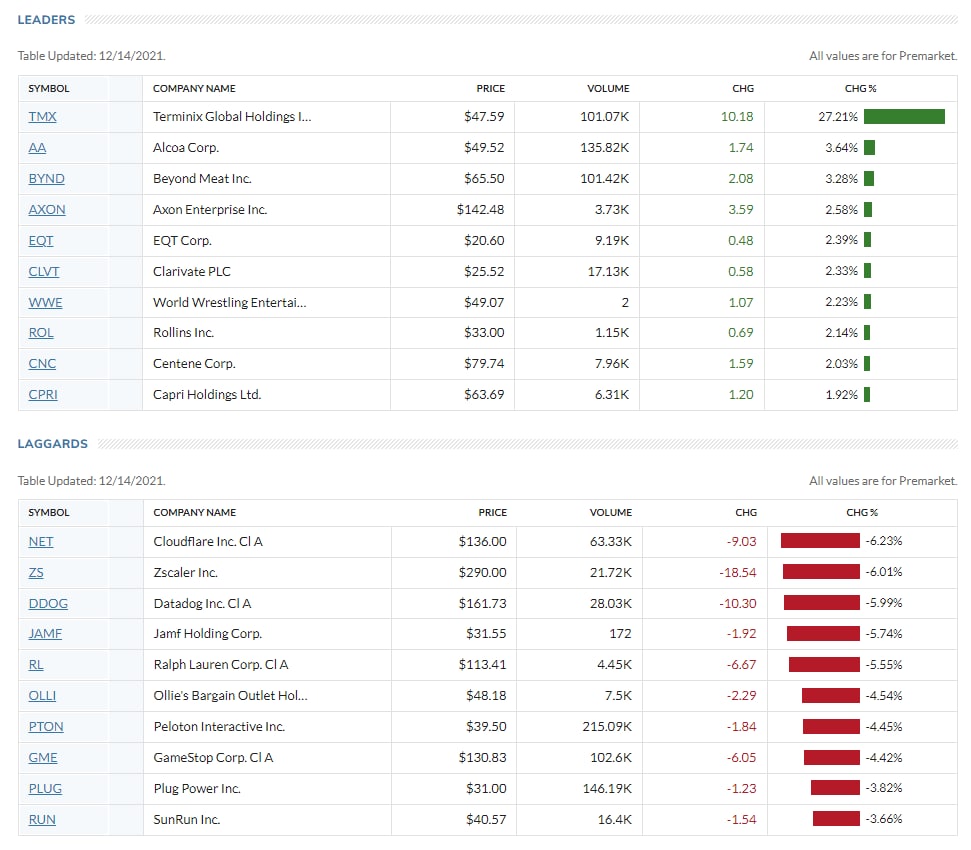Click GameStop Corp. Cl A company name
Screen dimensions: 971x850
pyautogui.click(x=213, y=757)
